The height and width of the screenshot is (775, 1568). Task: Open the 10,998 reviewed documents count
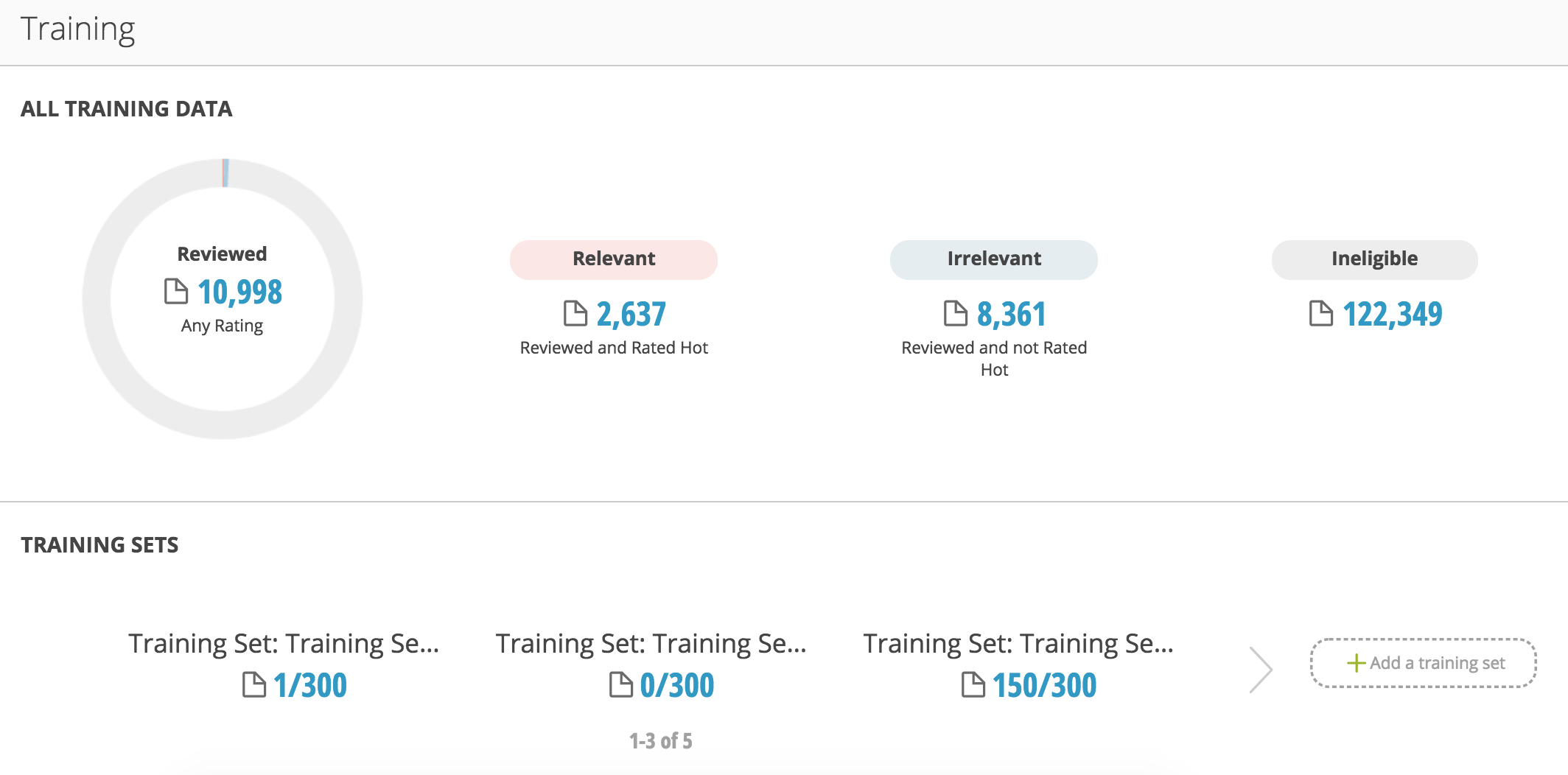pyautogui.click(x=240, y=292)
